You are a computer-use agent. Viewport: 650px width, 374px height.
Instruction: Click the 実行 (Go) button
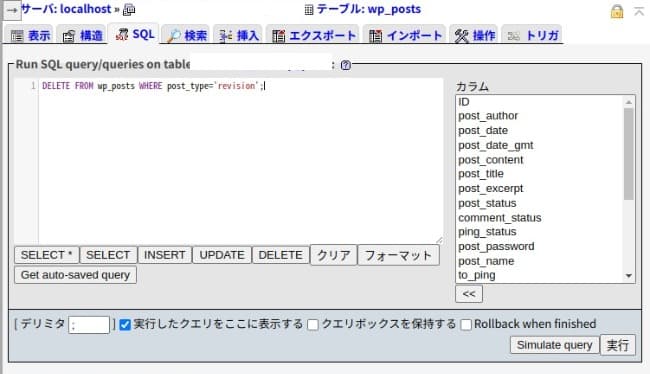click(618, 345)
